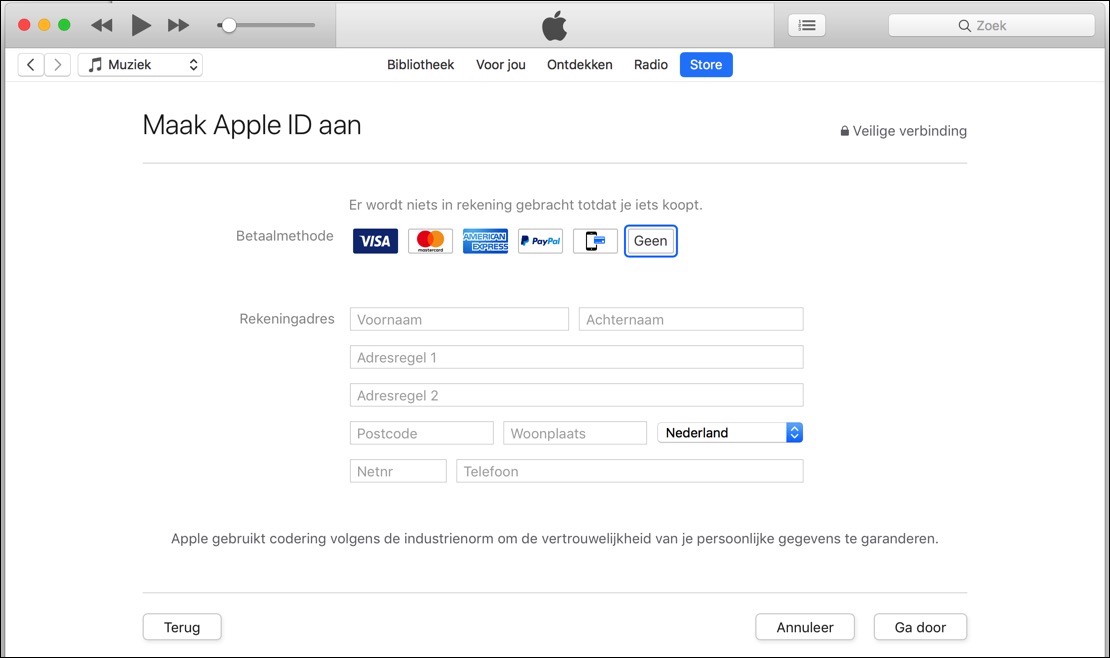The height and width of the screenshot is (658, 1110).
Task: Click the Postcode field
Action: click(421, 433)
